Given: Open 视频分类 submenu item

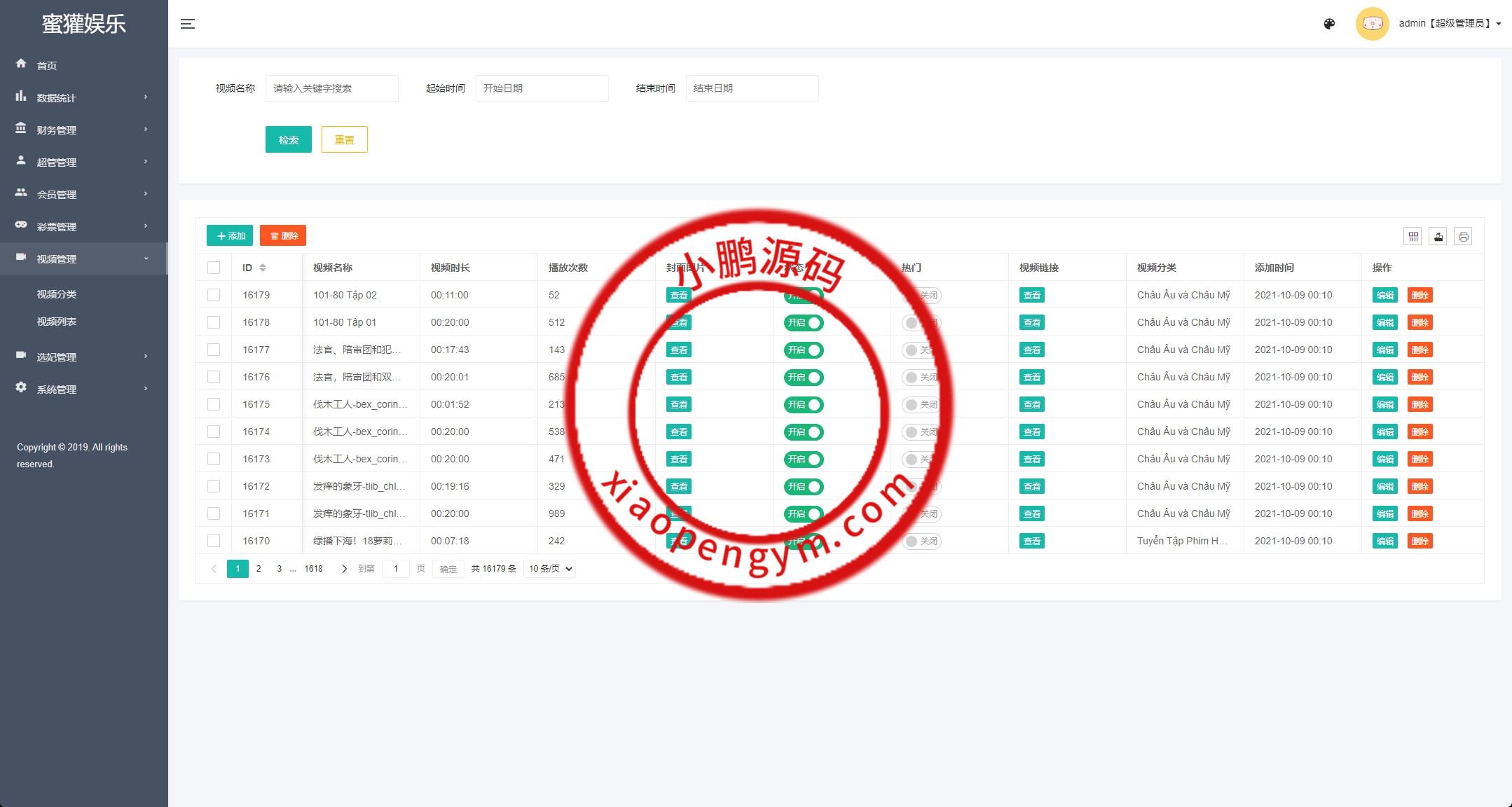Looking at the screenshot, I should (57, 294).
